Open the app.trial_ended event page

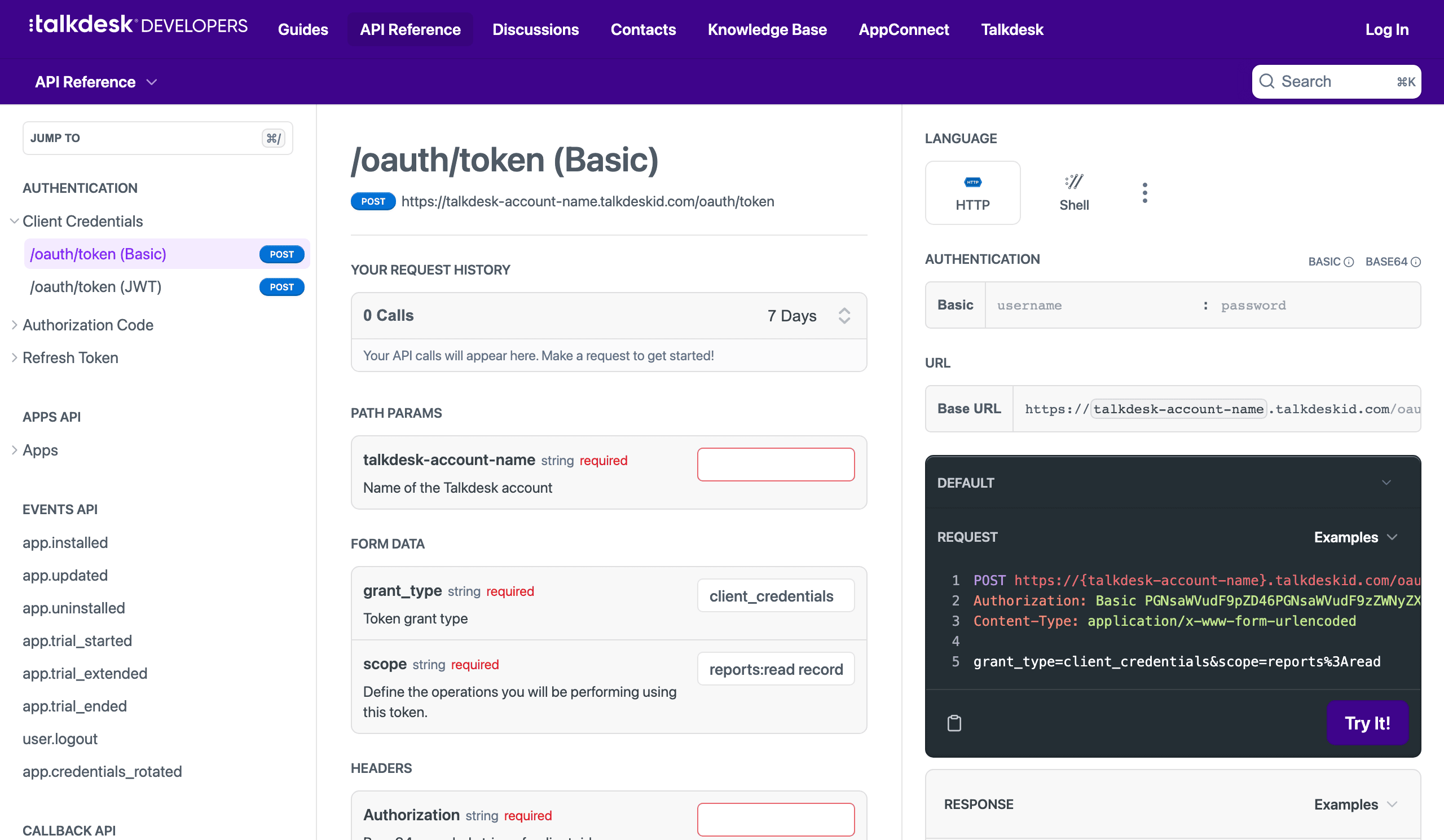(74, 706)
